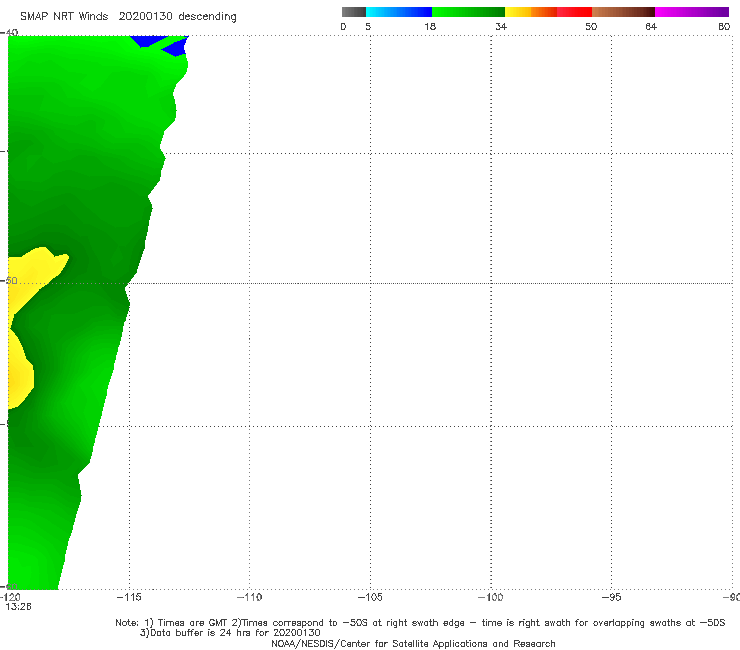
Task: Click the longitude label '-115'
Action: 129,597
